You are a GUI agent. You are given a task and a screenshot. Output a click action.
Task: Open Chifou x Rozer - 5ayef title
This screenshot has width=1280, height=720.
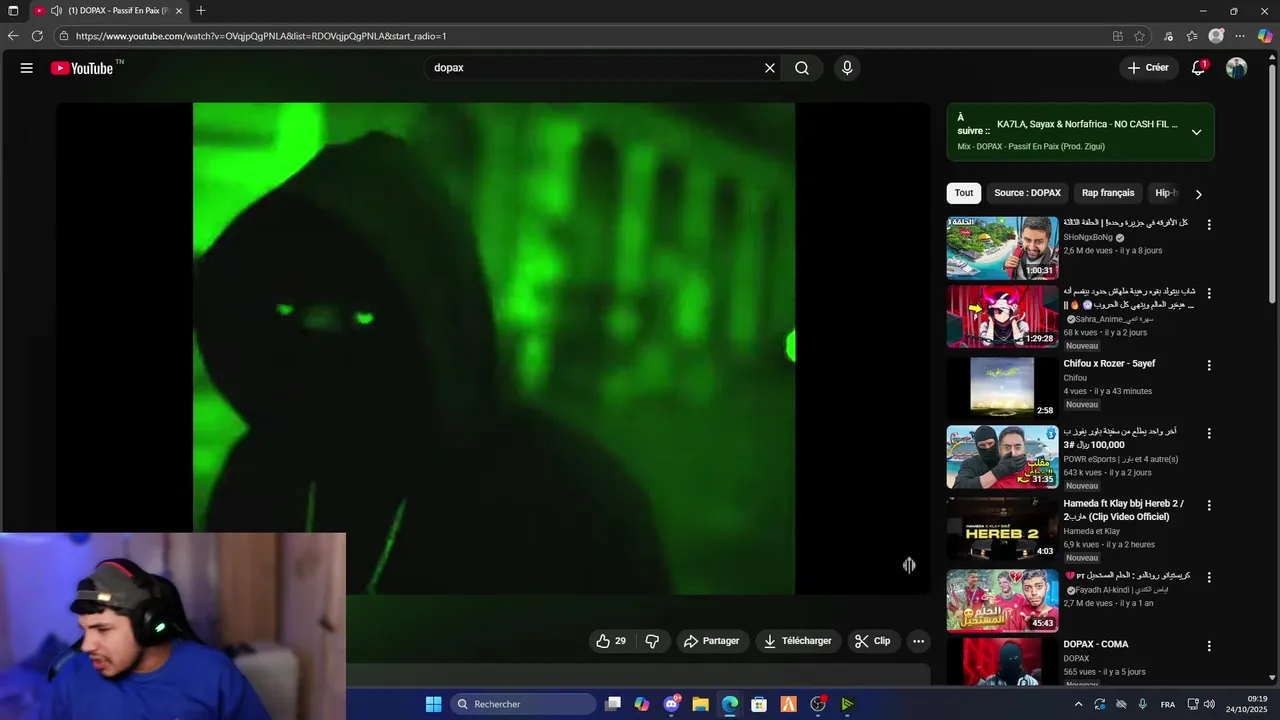coord(1109,364)
